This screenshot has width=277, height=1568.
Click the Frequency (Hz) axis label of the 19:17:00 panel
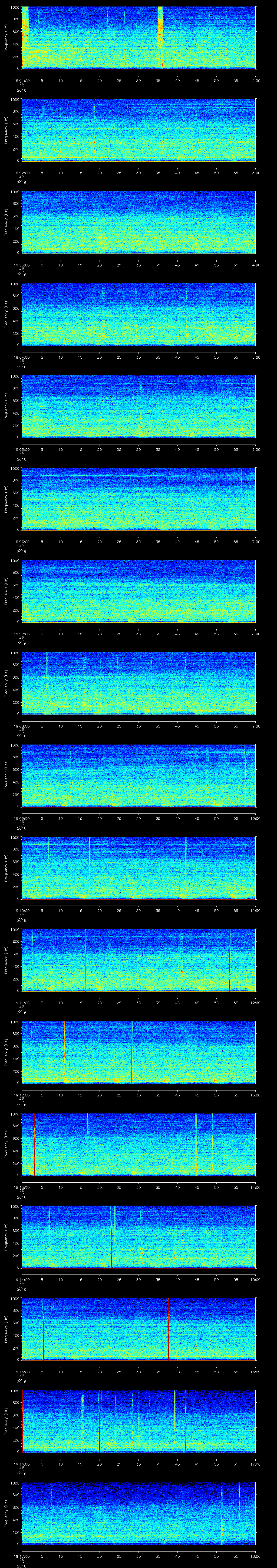(x=6, y=1513)
